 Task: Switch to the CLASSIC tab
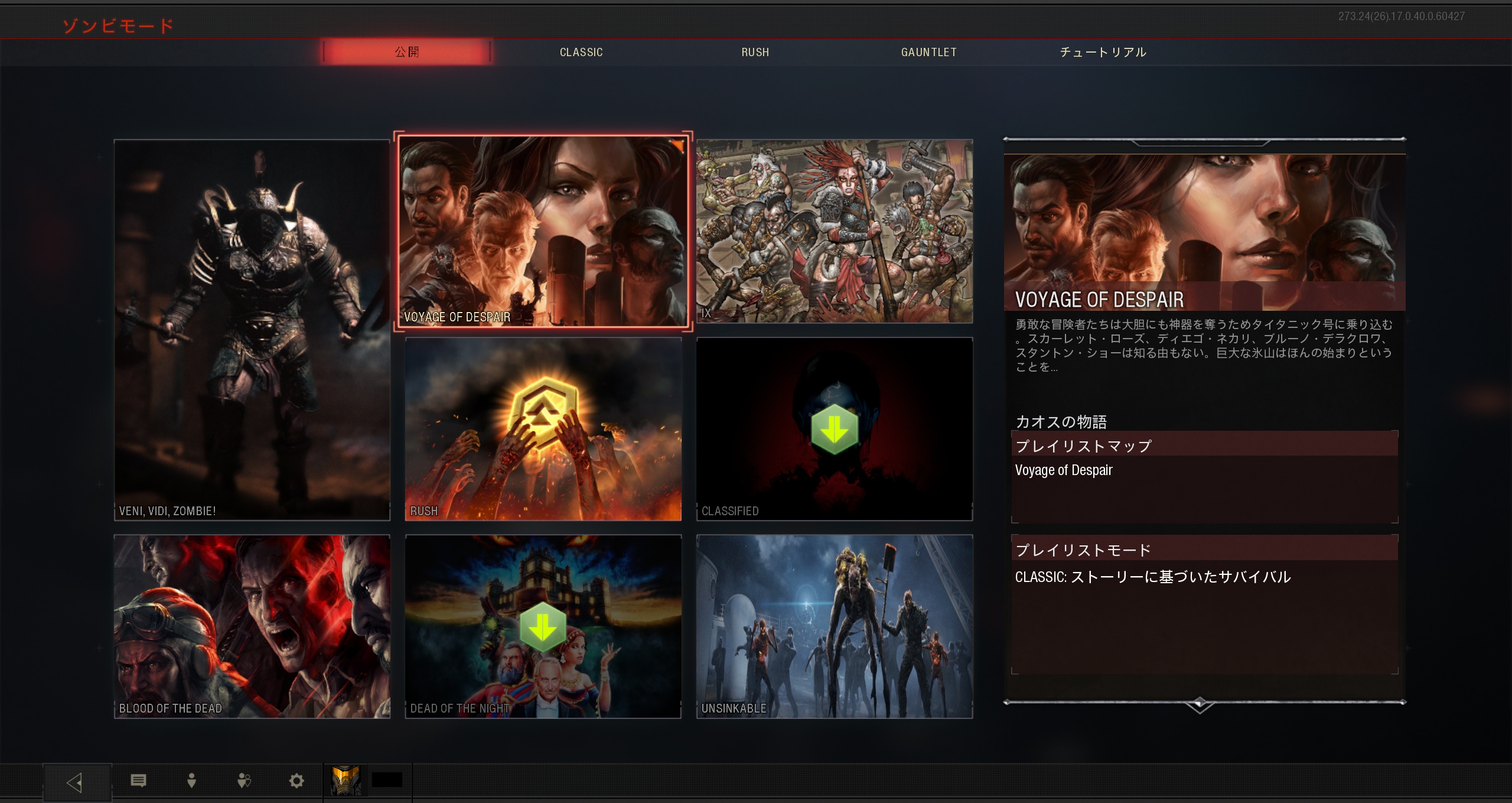[581, 52]
